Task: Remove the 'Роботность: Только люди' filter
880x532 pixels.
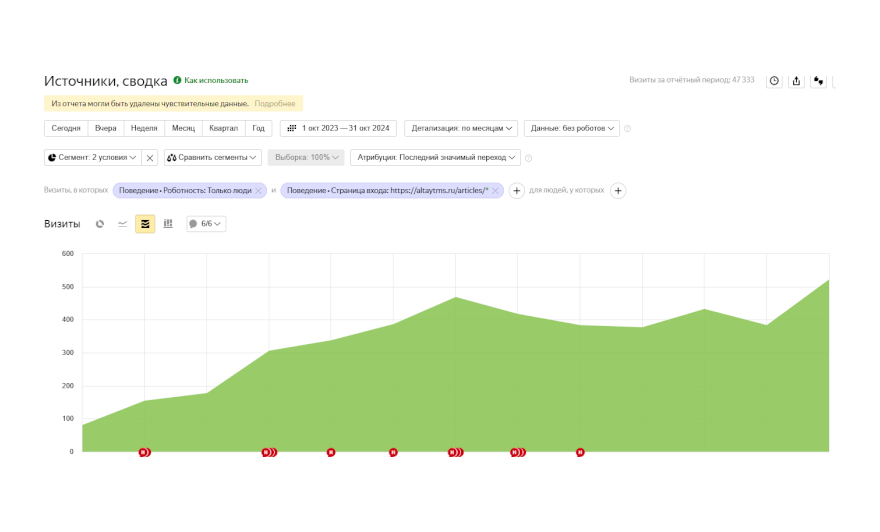Action: pyautogui.click(x=258, y=190)
